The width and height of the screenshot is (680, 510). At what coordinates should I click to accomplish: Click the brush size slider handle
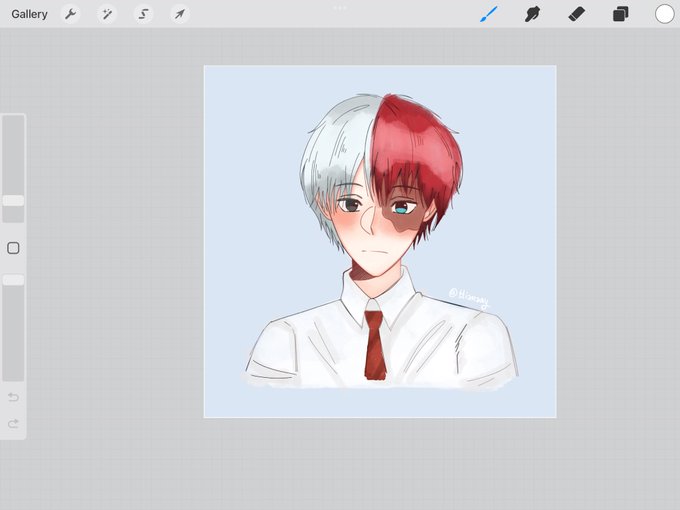pos(13,200)
